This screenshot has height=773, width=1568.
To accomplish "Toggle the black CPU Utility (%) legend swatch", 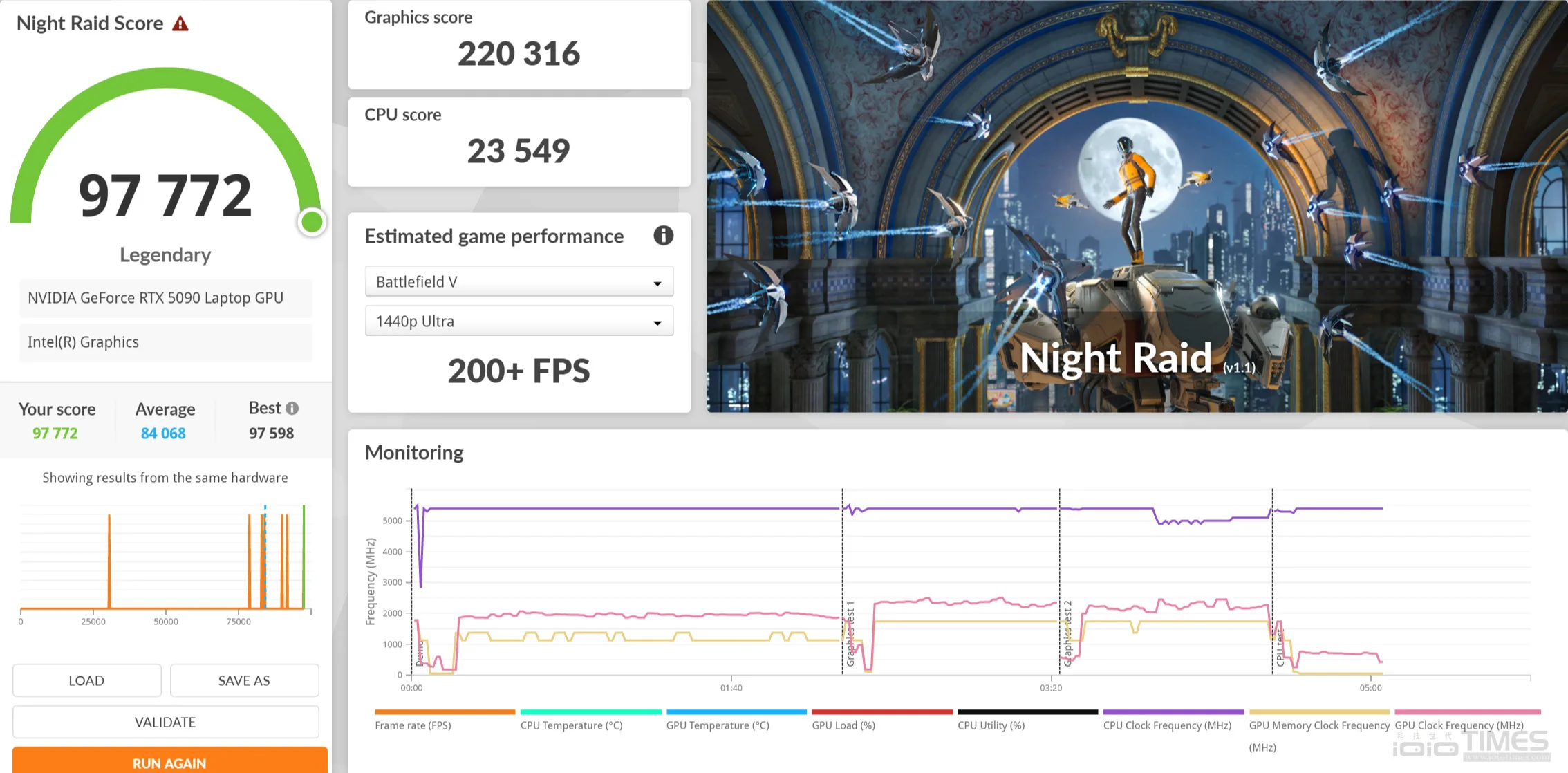I will pos(1028,711).
